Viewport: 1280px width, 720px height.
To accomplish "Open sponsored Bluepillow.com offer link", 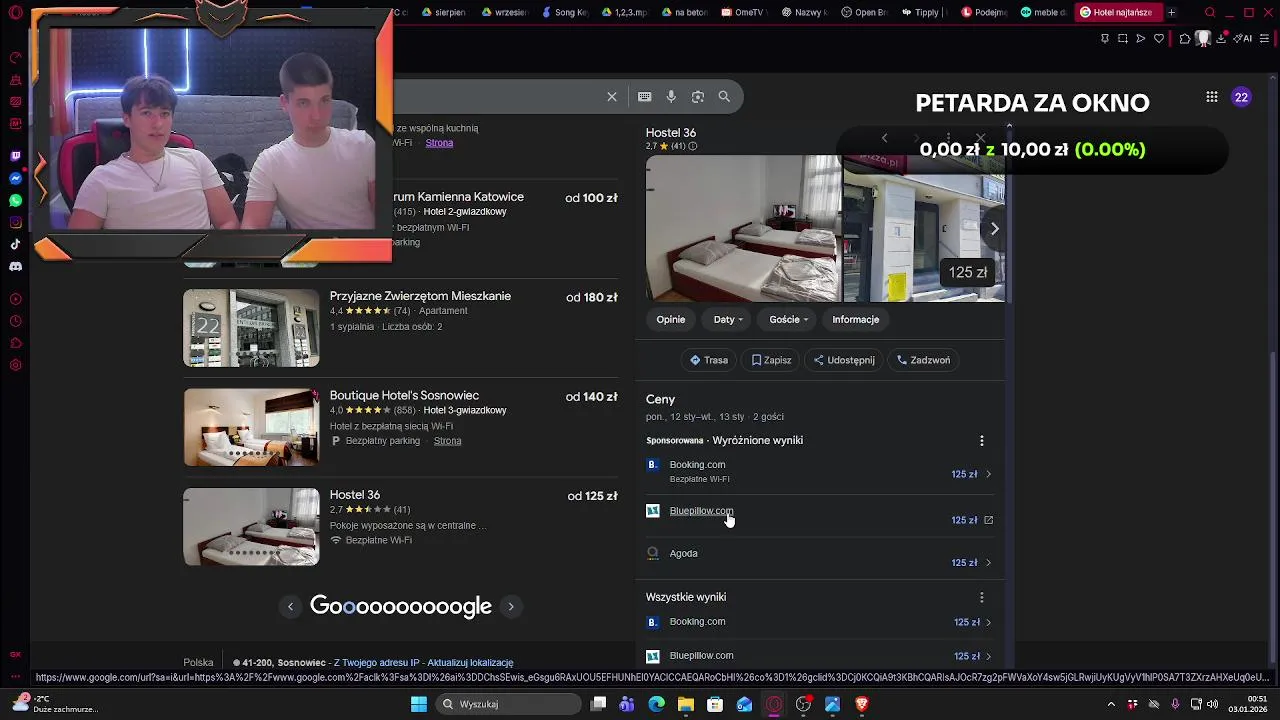I will (x=701, y=511).
